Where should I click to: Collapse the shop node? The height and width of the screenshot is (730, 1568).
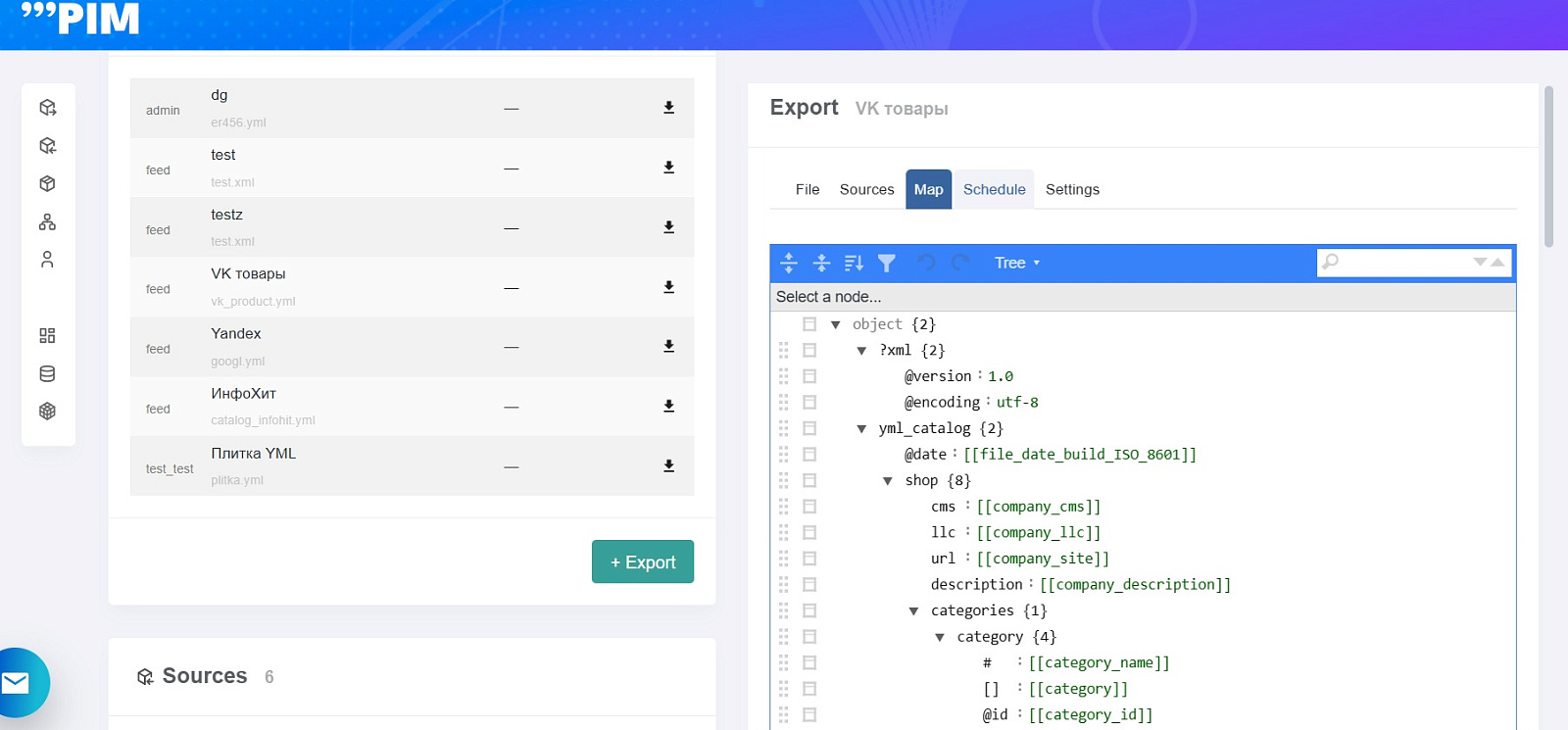point(888,481)
